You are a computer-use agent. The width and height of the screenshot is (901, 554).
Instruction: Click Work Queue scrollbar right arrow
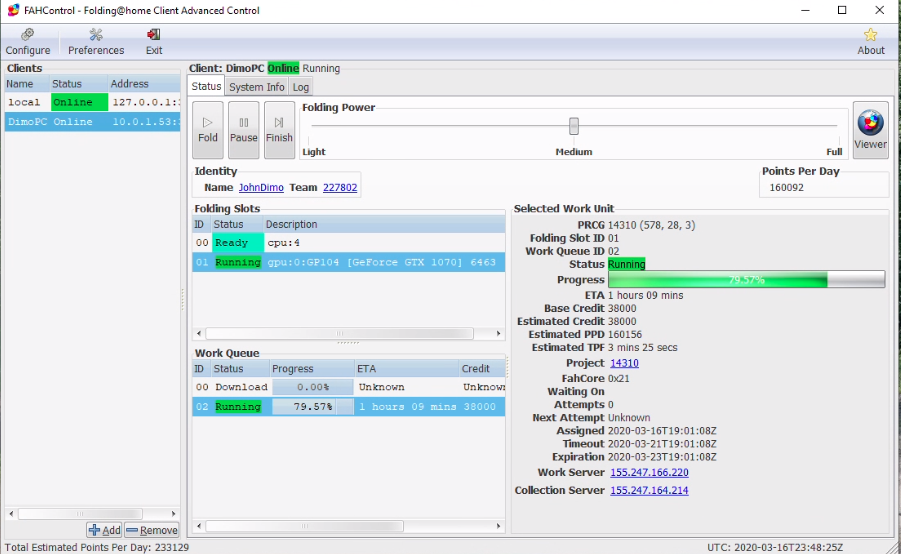498,526
